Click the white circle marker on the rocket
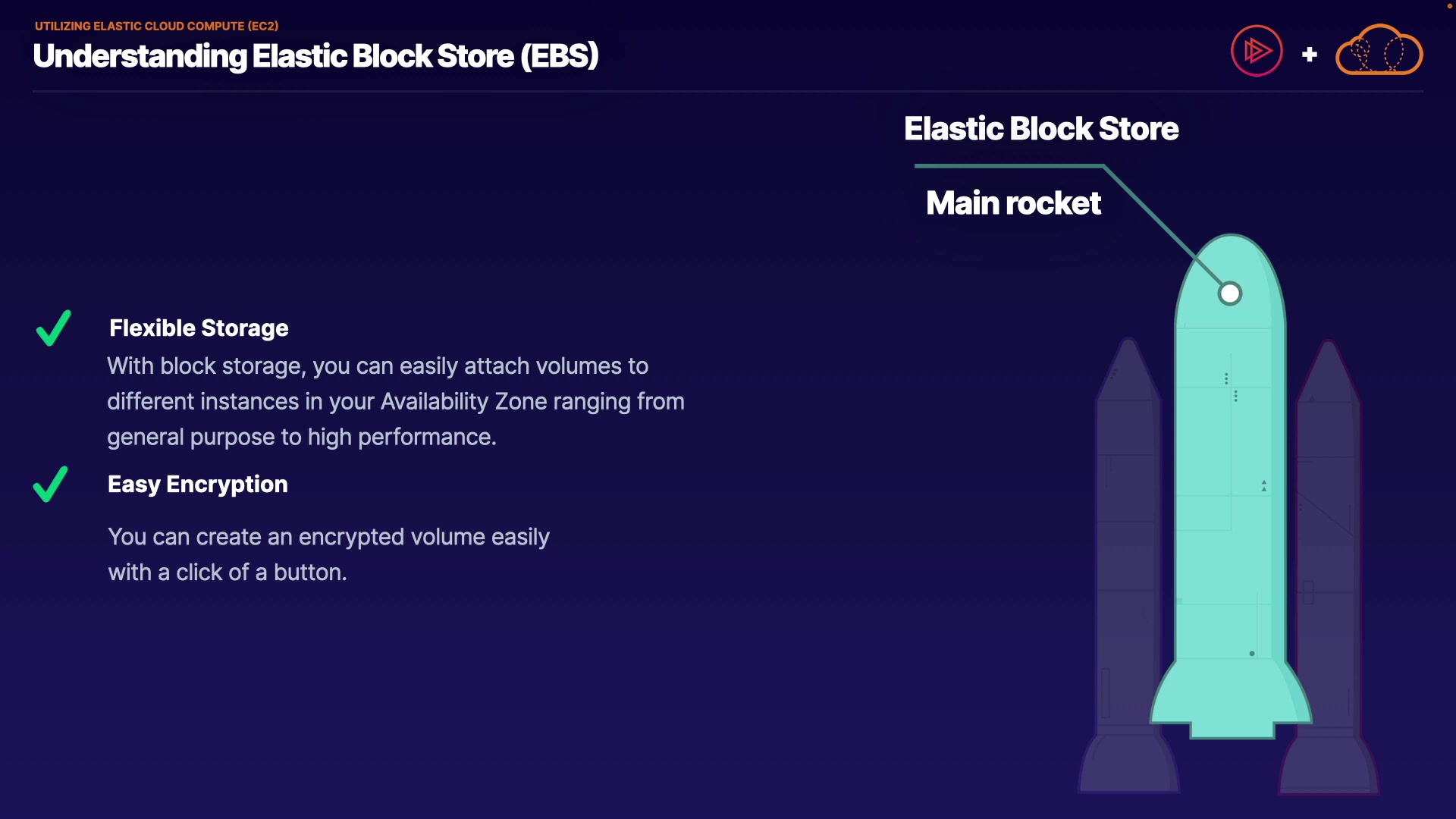This screenshot has width=1456, height=819. [1230, 293]
